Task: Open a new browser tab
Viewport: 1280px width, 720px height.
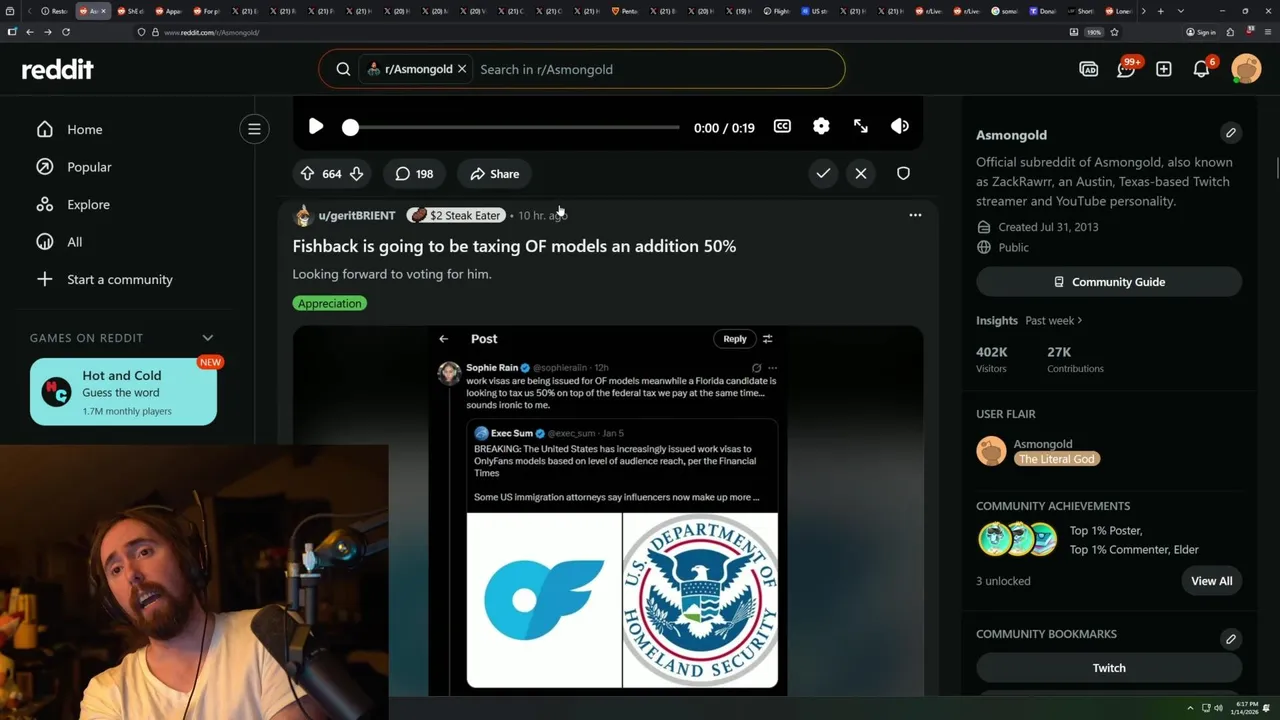Action: point(1159,11)
